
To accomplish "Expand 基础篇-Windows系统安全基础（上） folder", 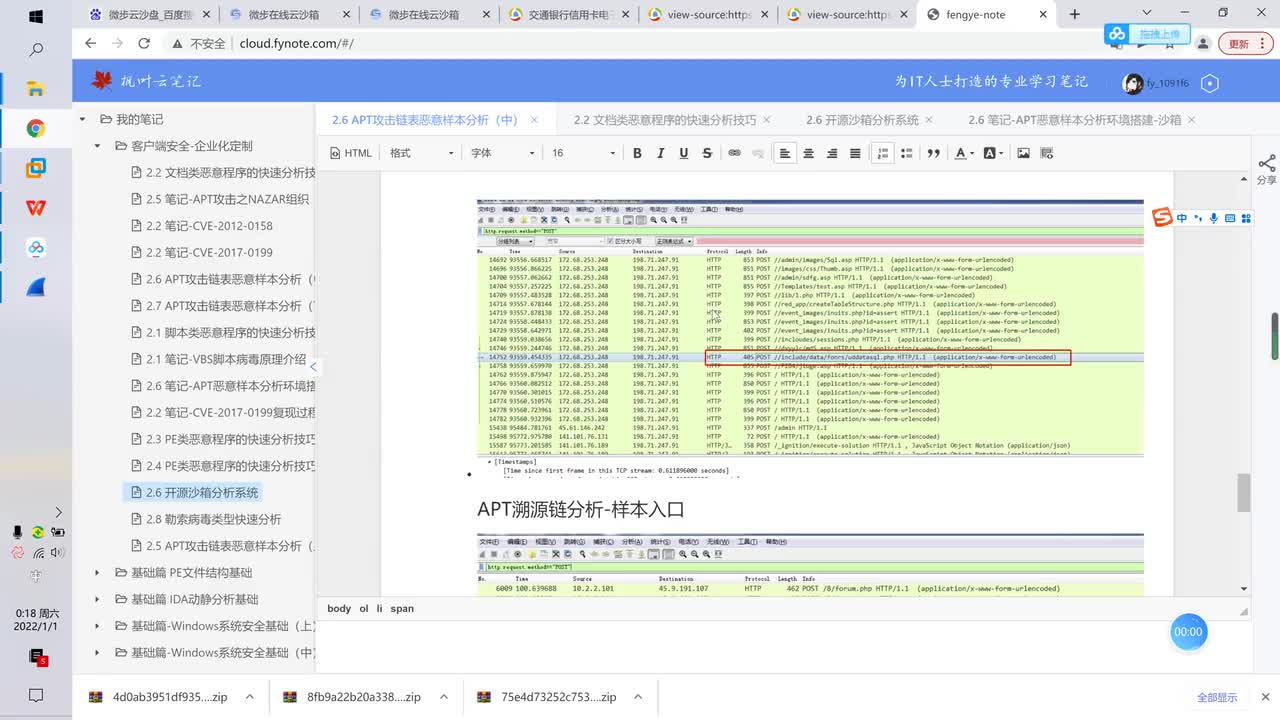I will coord(97,626).
